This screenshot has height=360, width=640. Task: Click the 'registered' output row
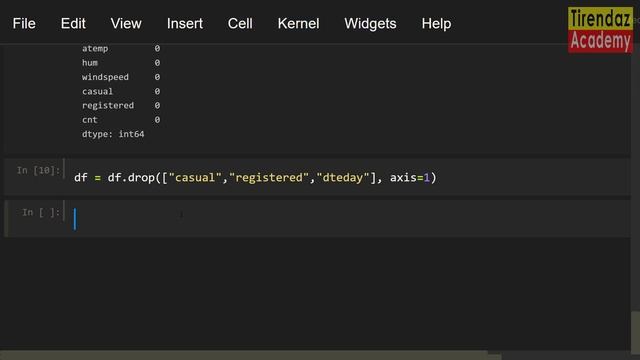pyautogui.click(x=121, y=106)
